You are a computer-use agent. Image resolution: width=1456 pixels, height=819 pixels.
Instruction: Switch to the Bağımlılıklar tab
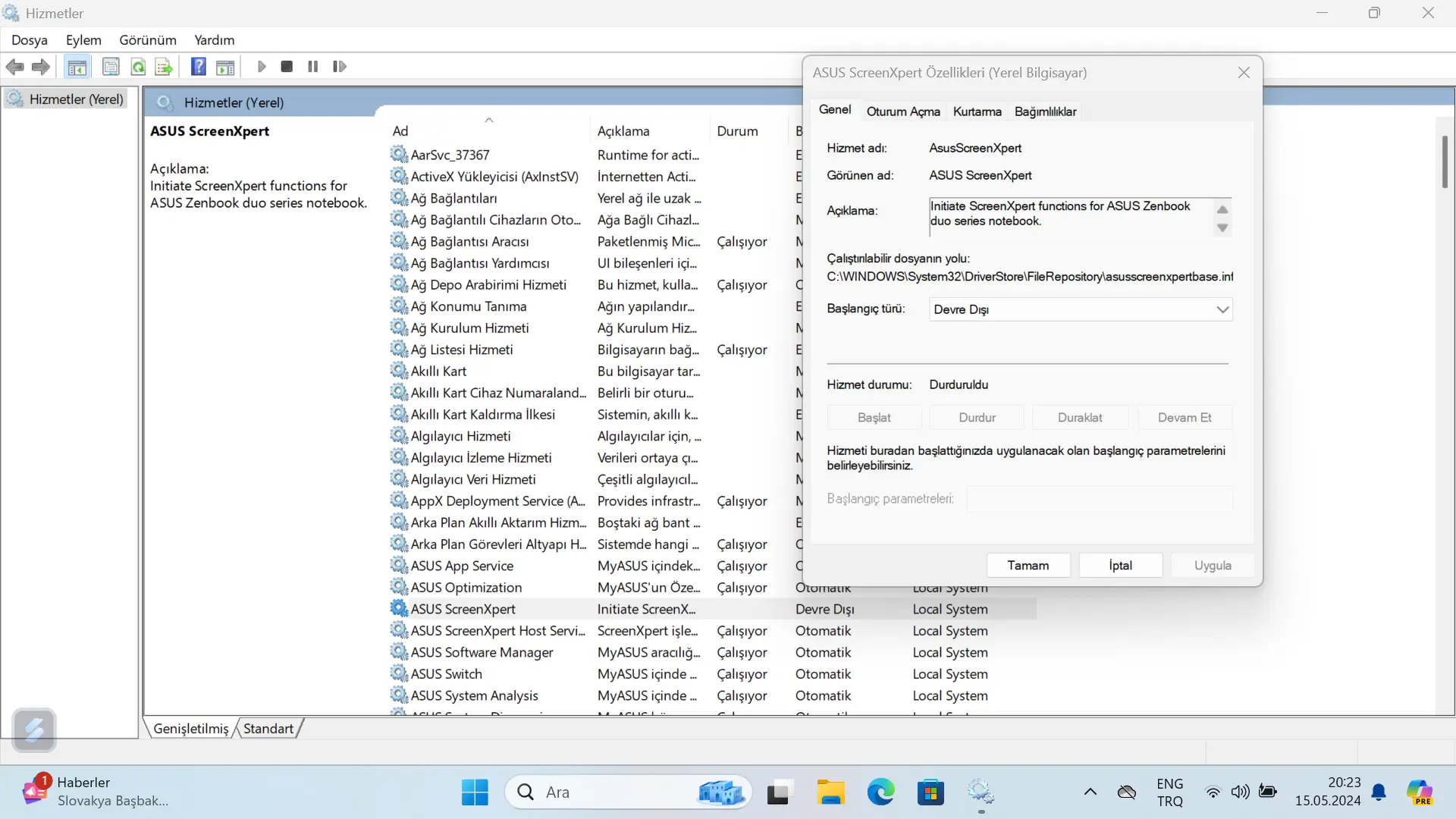point(1045,111)
